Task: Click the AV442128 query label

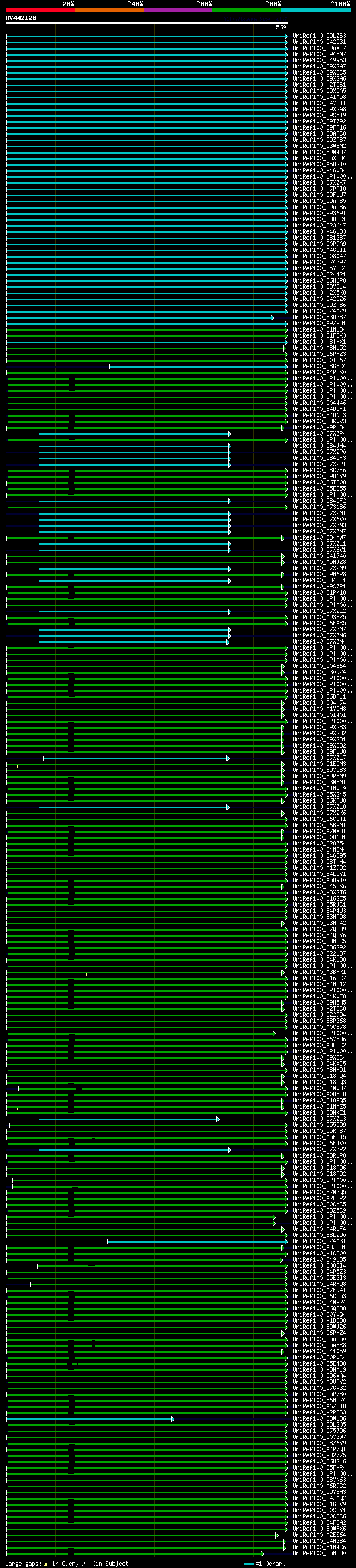Action: [21, 18]
